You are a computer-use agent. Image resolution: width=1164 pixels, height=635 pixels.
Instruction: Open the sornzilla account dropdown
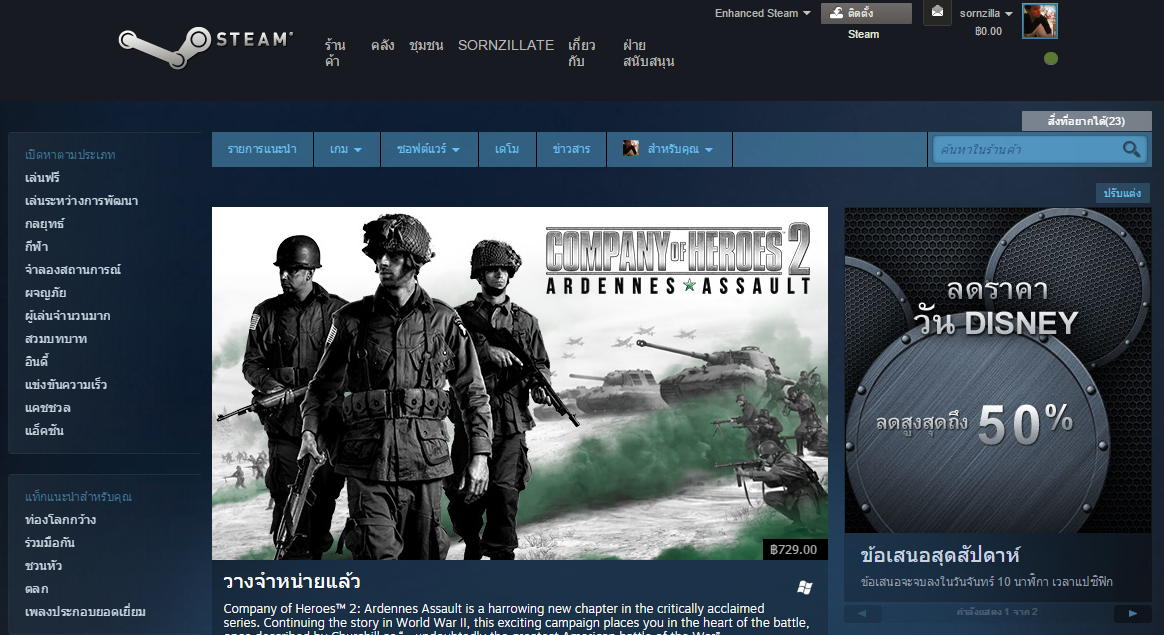coord(986,13)
